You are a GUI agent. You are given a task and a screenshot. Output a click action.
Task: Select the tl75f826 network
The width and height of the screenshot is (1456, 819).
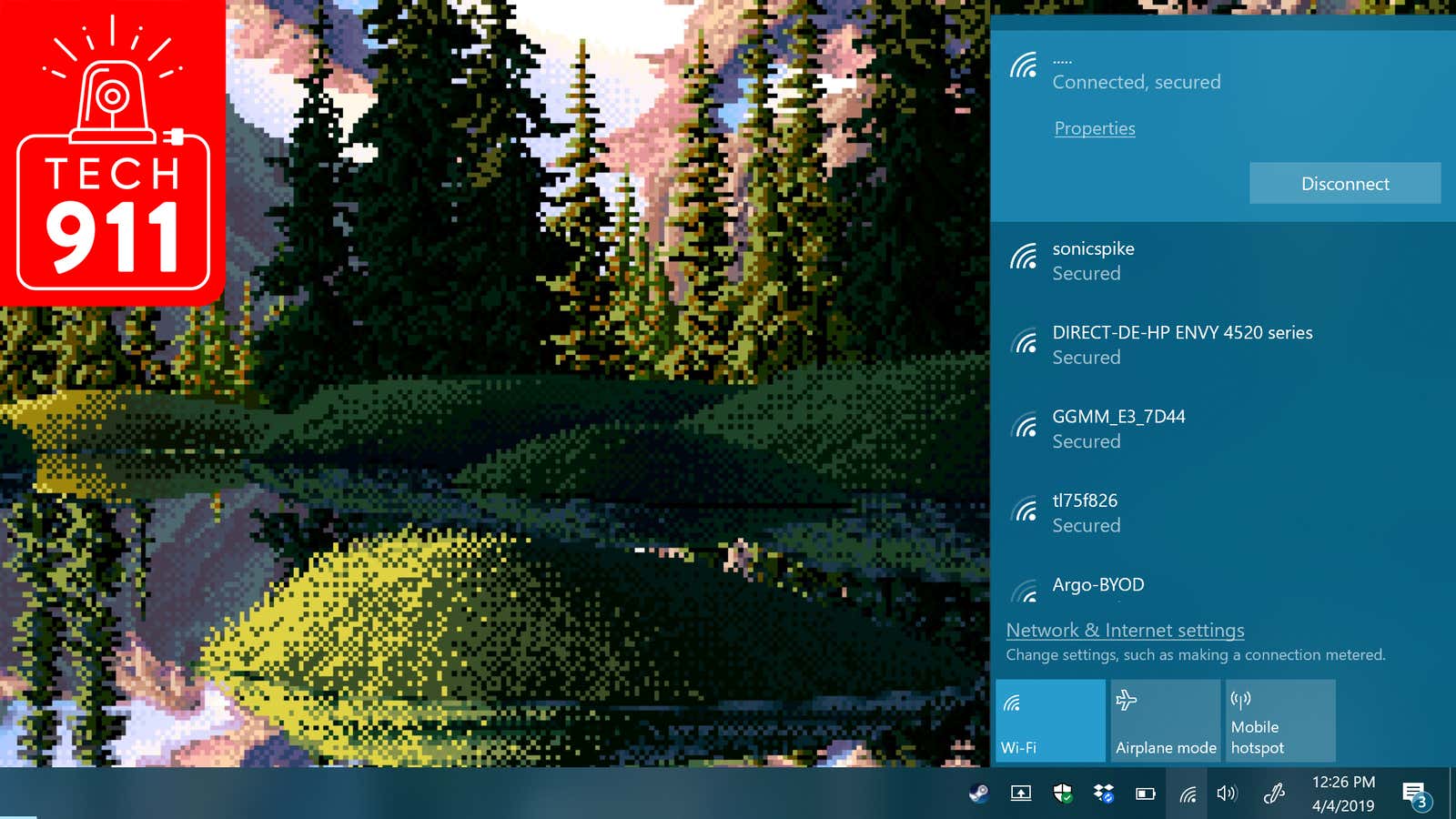1223,513
